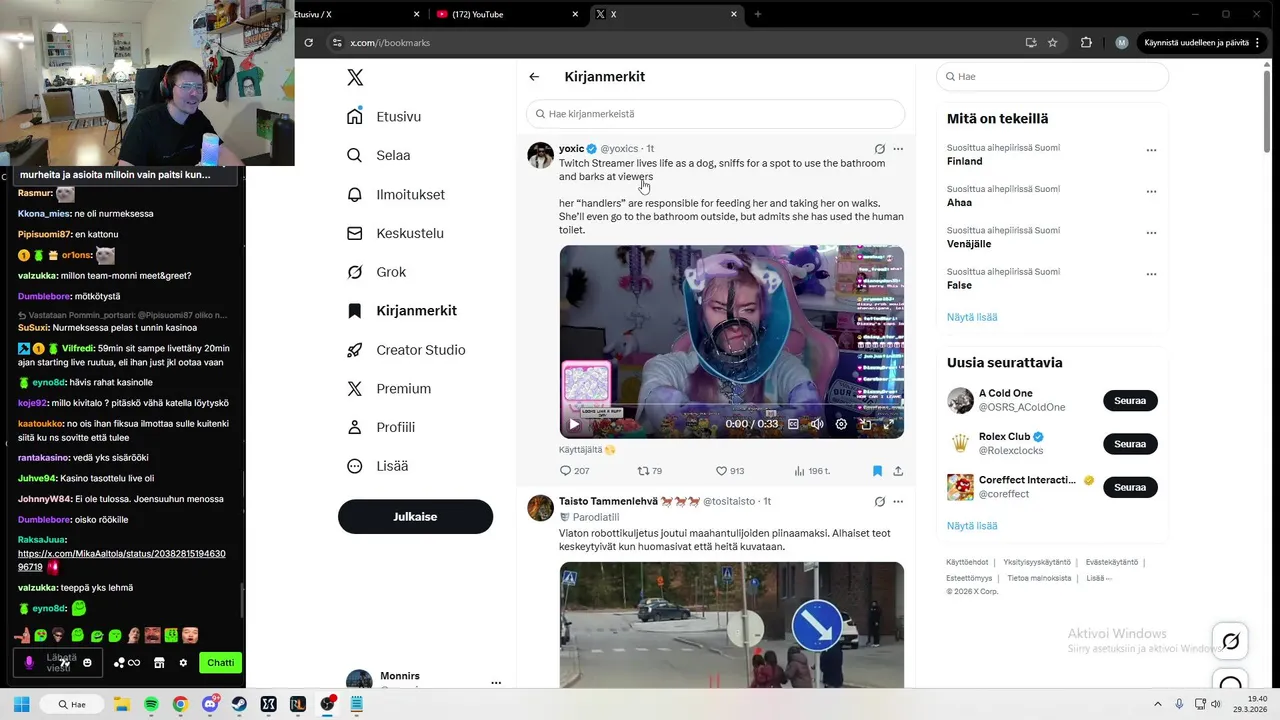Toggle captions on the video
The image size is (1280, 720).
[x=793, y=424]
